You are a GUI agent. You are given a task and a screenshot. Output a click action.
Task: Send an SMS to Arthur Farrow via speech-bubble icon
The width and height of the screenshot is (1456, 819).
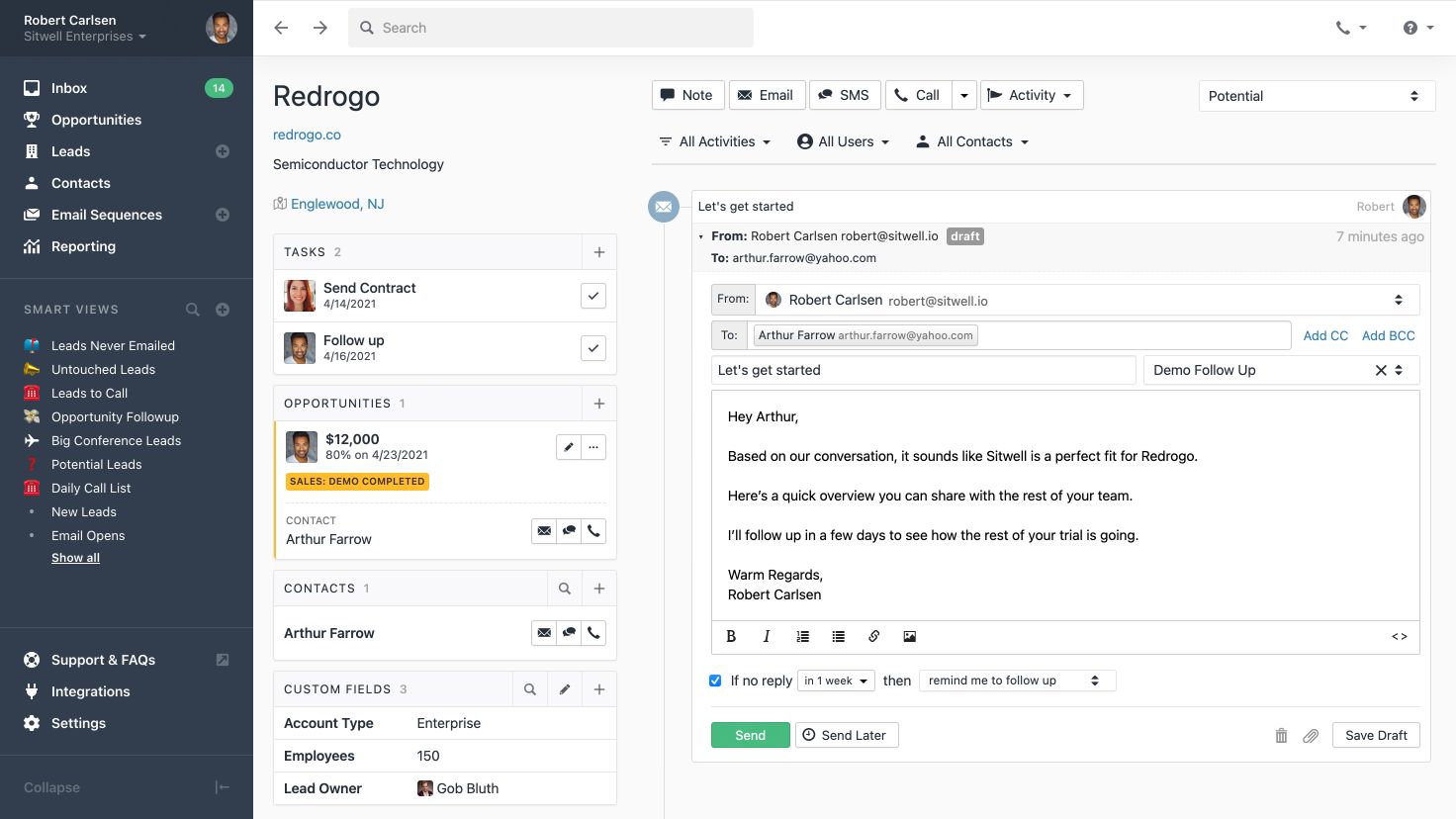pos(569,632)
